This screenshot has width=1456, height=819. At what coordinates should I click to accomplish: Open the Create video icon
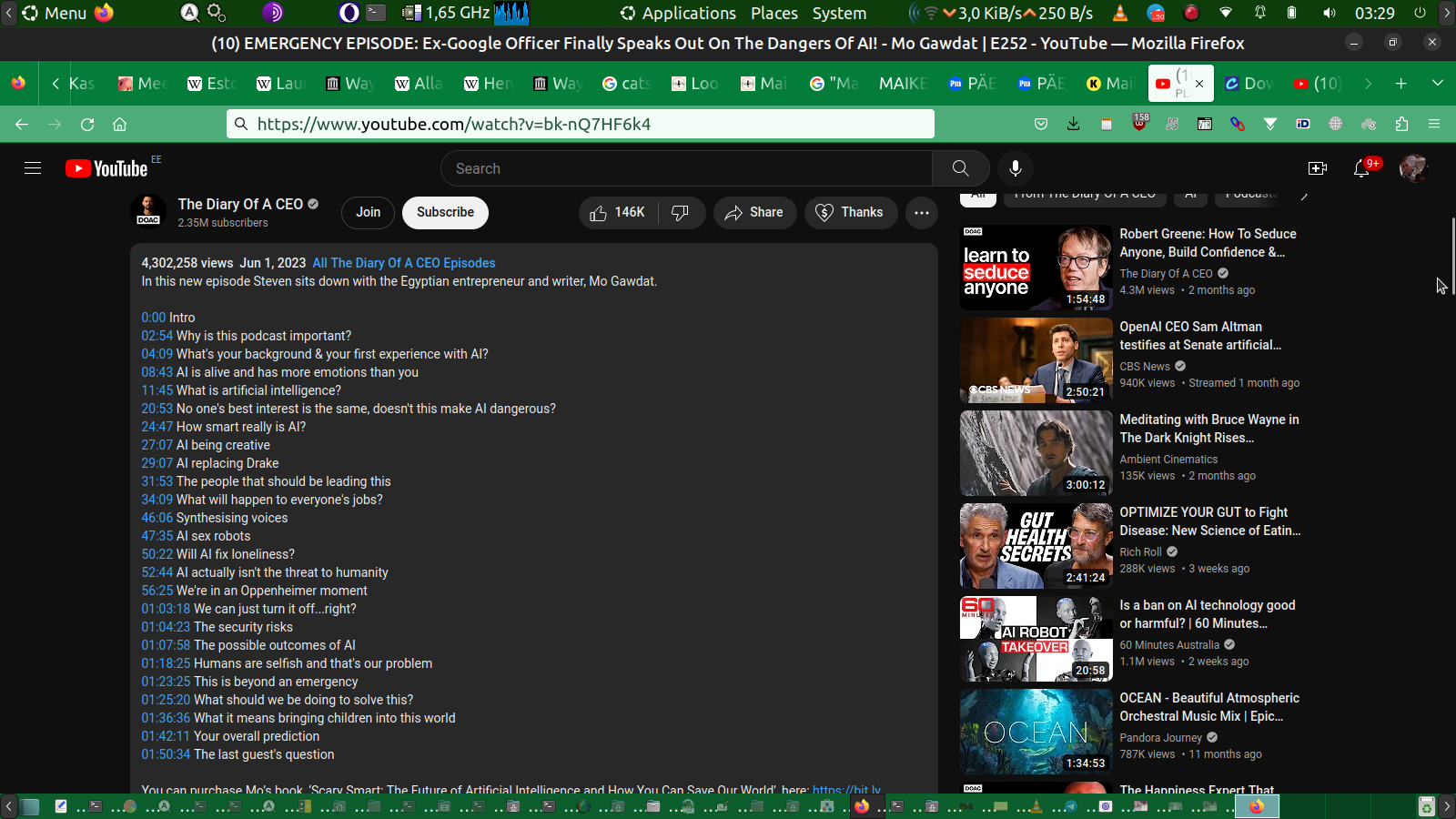pyautogui.click(x=1317, y=168)
